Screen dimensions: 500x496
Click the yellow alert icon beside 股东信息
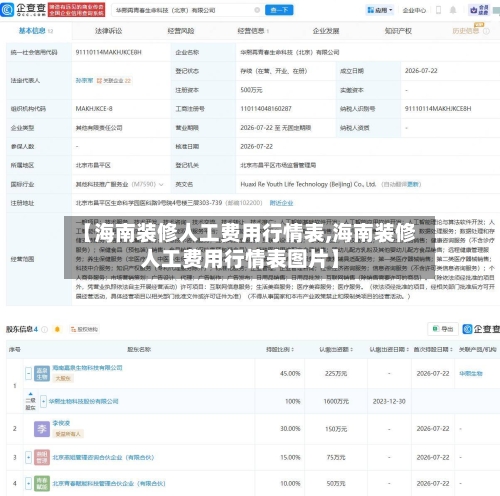pos(57,329)
